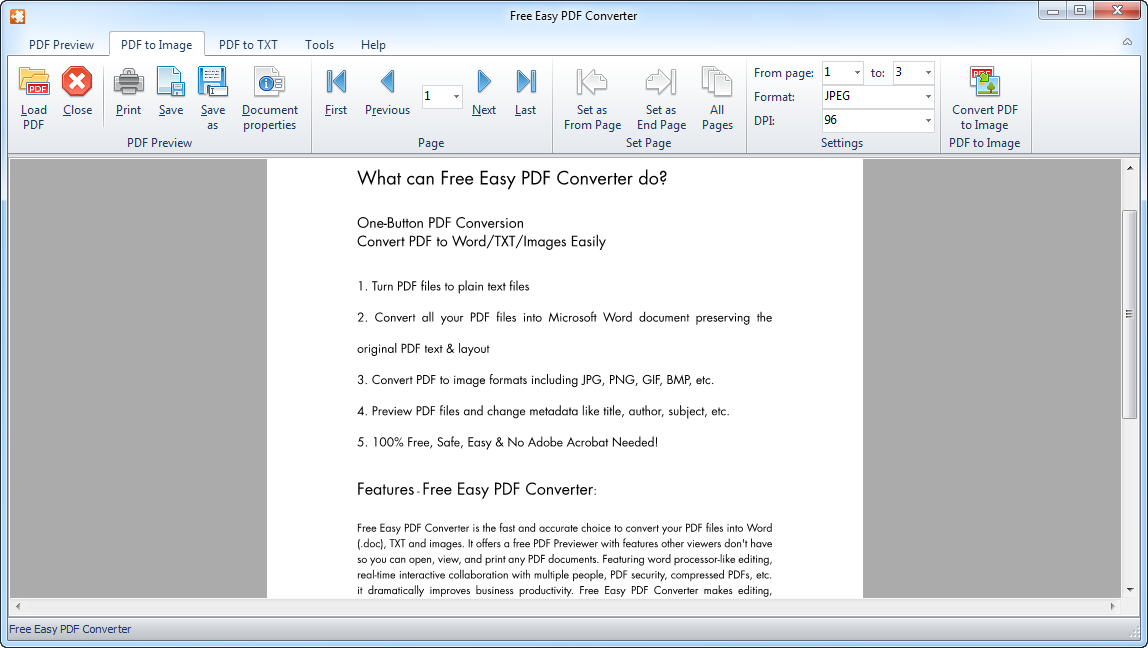
Task: Click the All Pages icon
Action: click(716, 95)
